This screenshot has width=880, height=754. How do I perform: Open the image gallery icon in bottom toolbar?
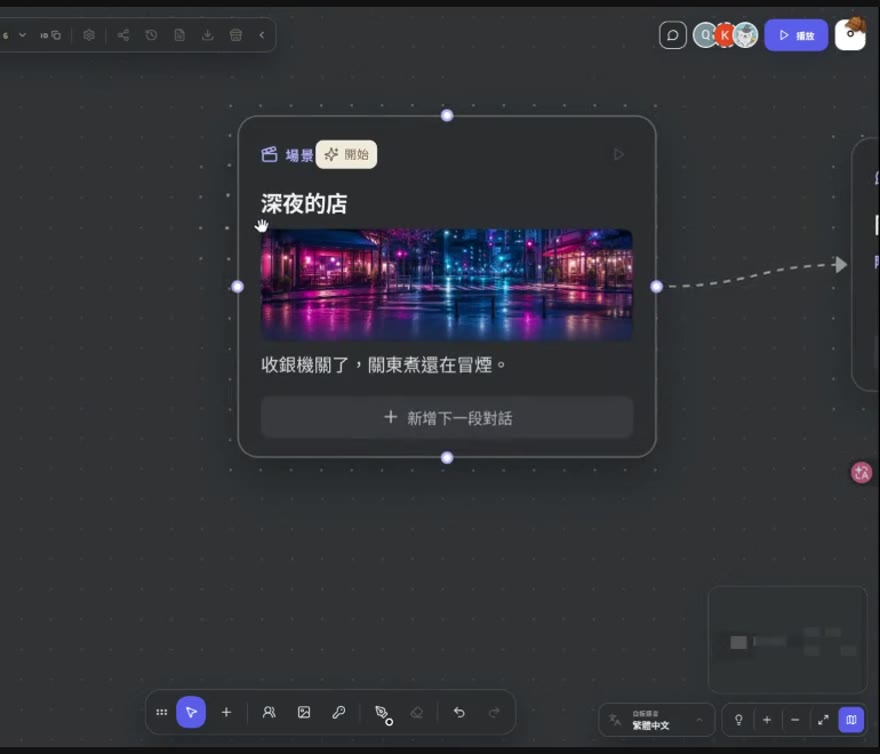pyautogui.click(x=304, y=712)
